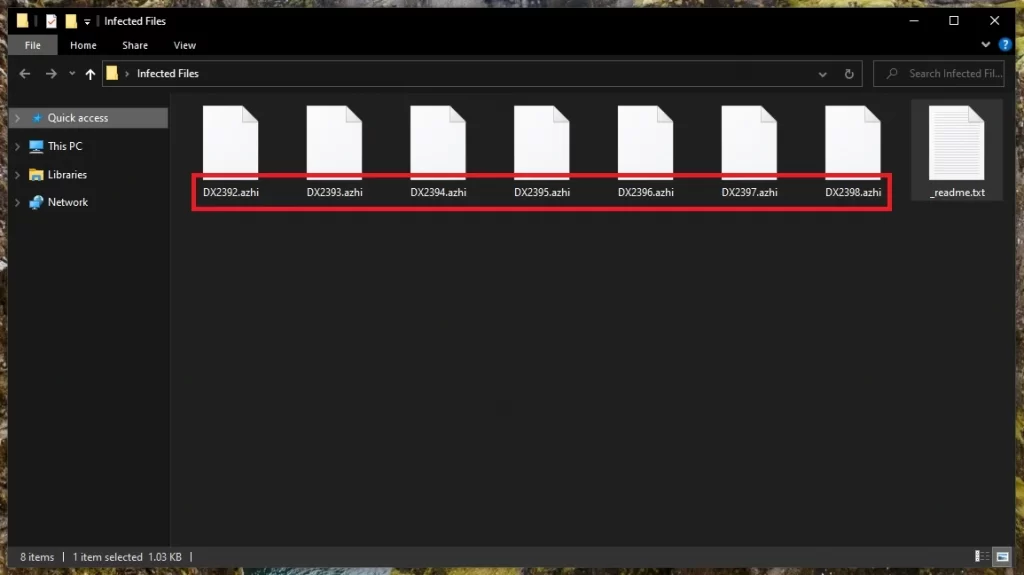Switch to the Home ribbon tab
1024x575 pixels.
pyautogui.click(x=83, y=45)
